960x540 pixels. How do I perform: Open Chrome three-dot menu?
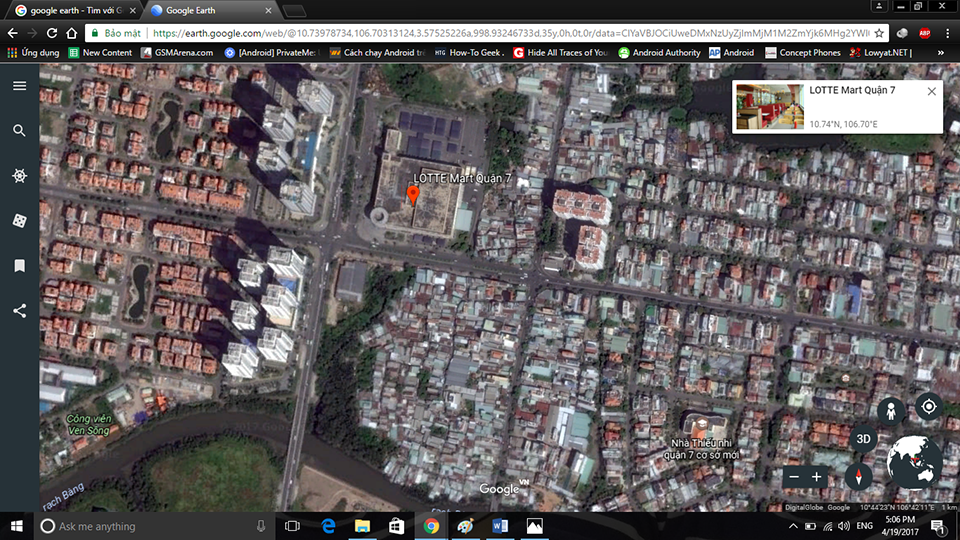point(947,33)
